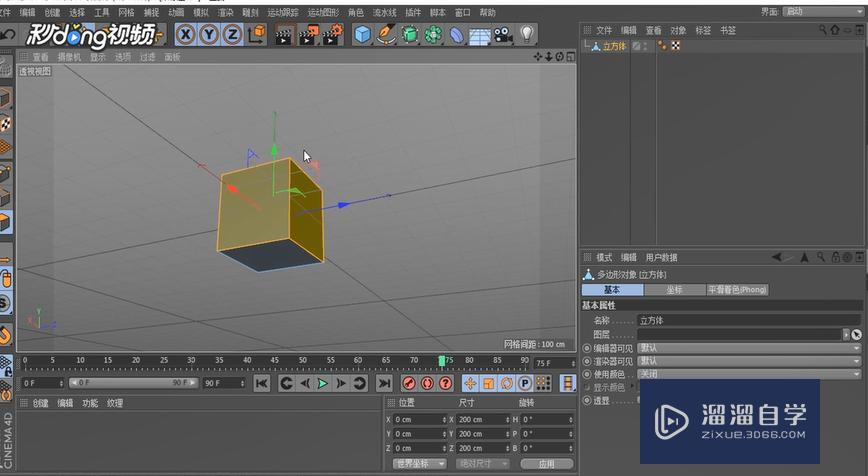Image resolution: width=868 pixels, height=476 pixels.
Task: Open the 编辑器可见 dropdown
Action: (749, 348)
